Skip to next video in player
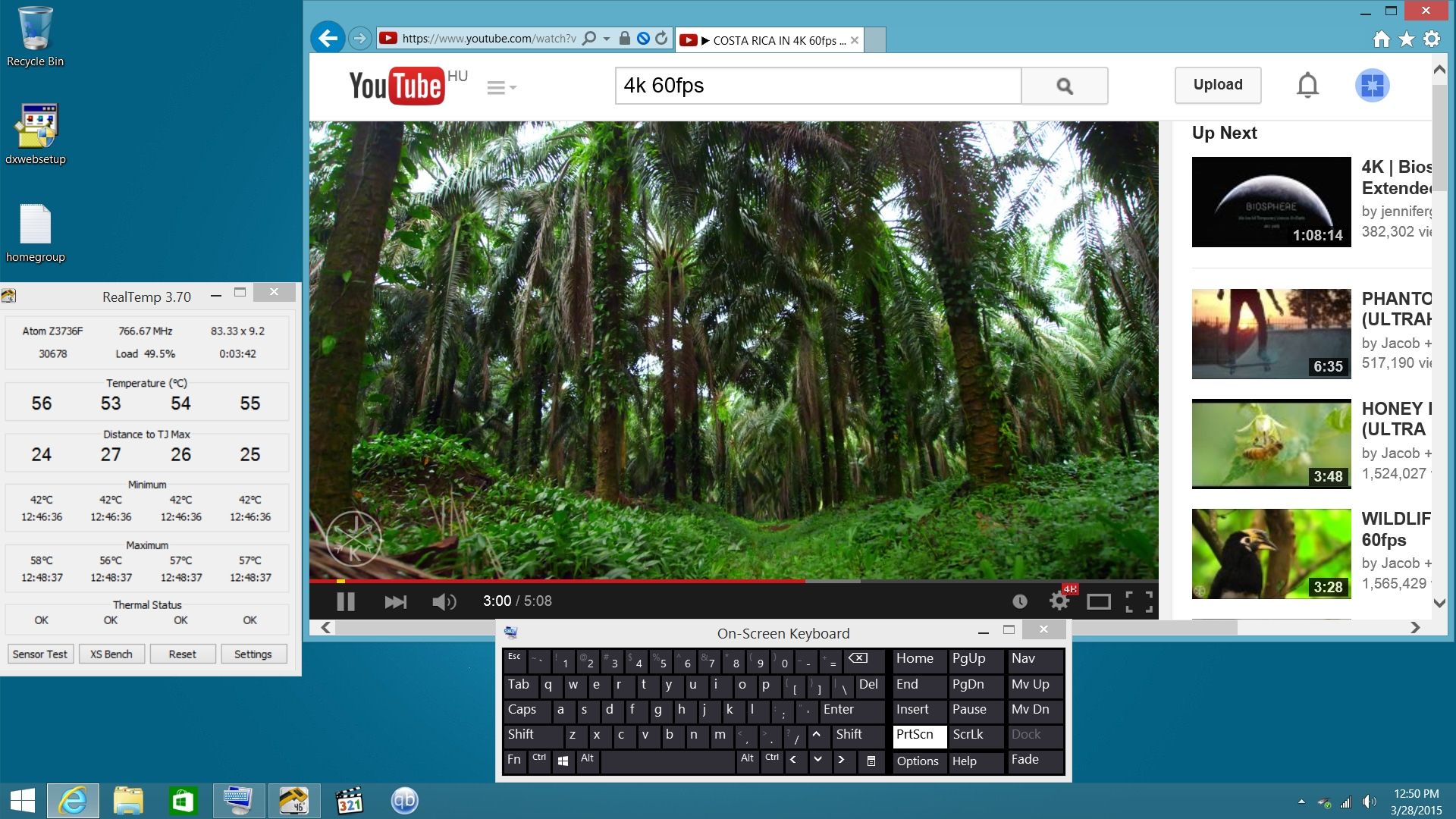 (395, 601)
